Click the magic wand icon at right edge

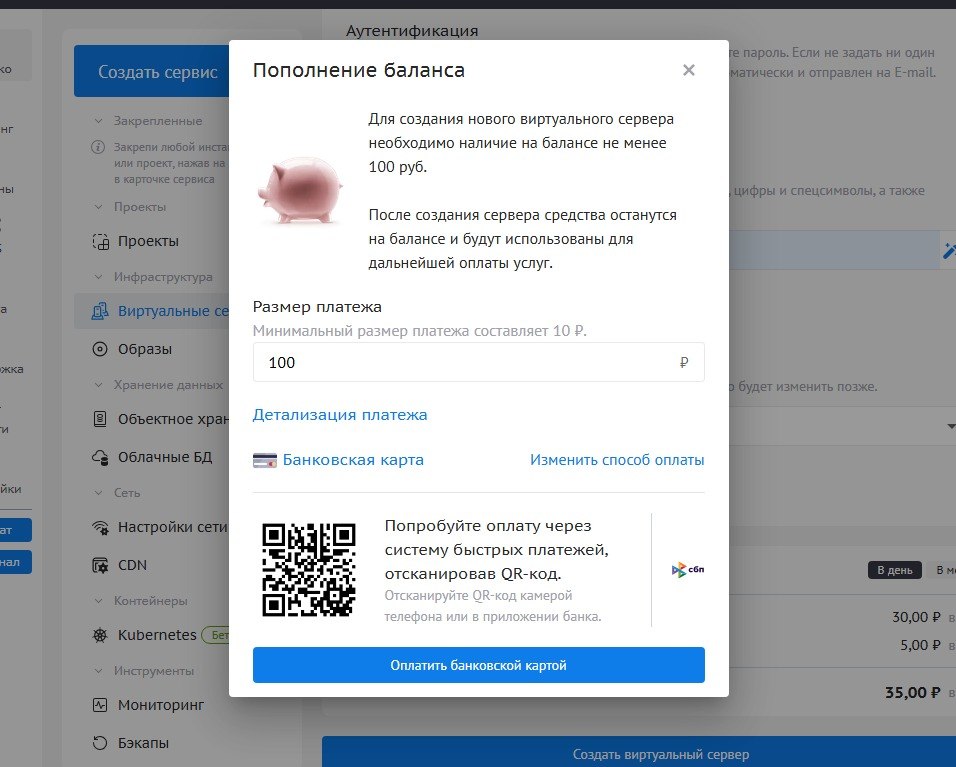pos(949,251)
